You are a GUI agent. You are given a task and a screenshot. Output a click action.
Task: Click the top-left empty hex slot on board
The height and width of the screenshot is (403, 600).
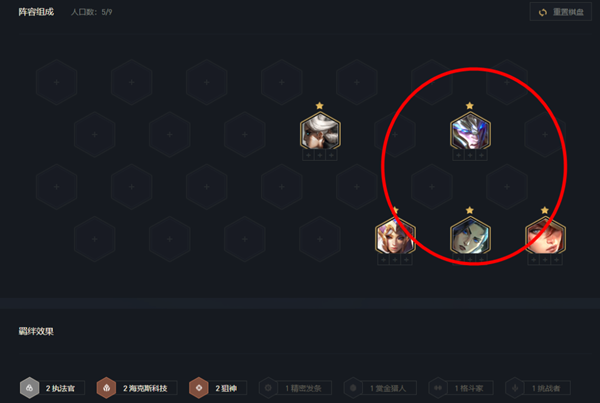(x=57, y=82)
